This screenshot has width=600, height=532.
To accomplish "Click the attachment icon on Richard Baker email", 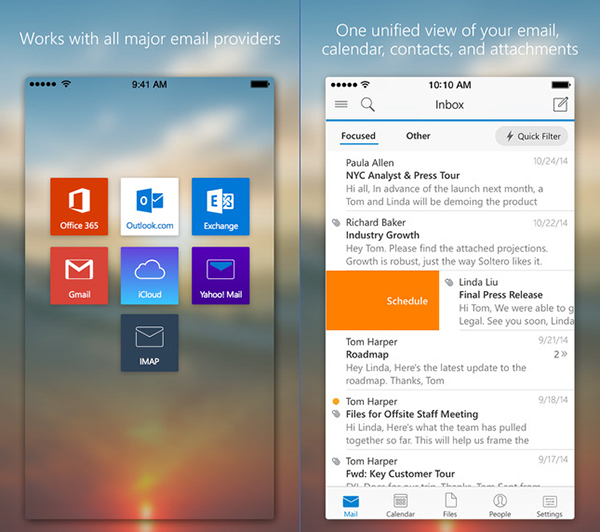I will [336, 222].
